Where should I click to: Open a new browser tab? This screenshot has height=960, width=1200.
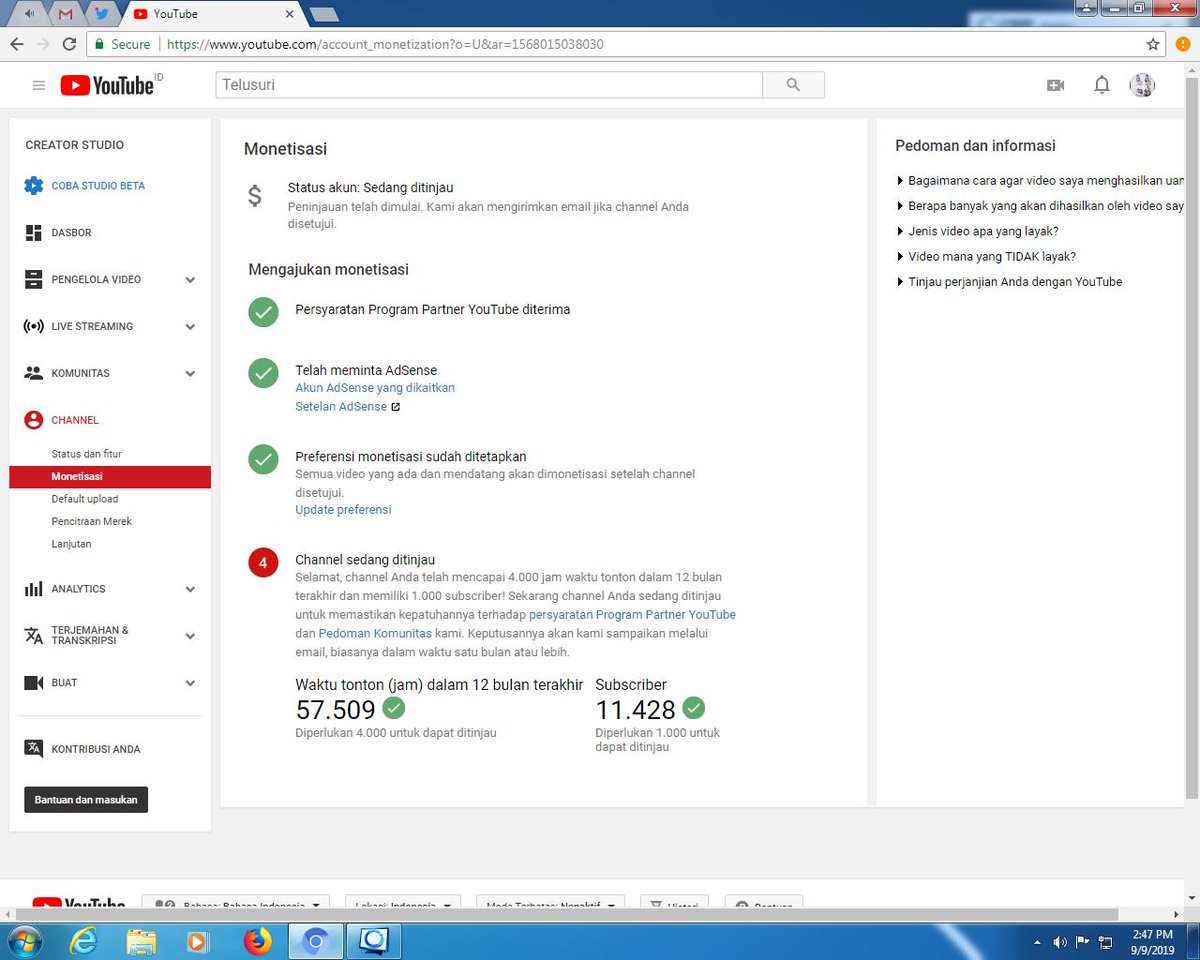click(x=324, y=14)
